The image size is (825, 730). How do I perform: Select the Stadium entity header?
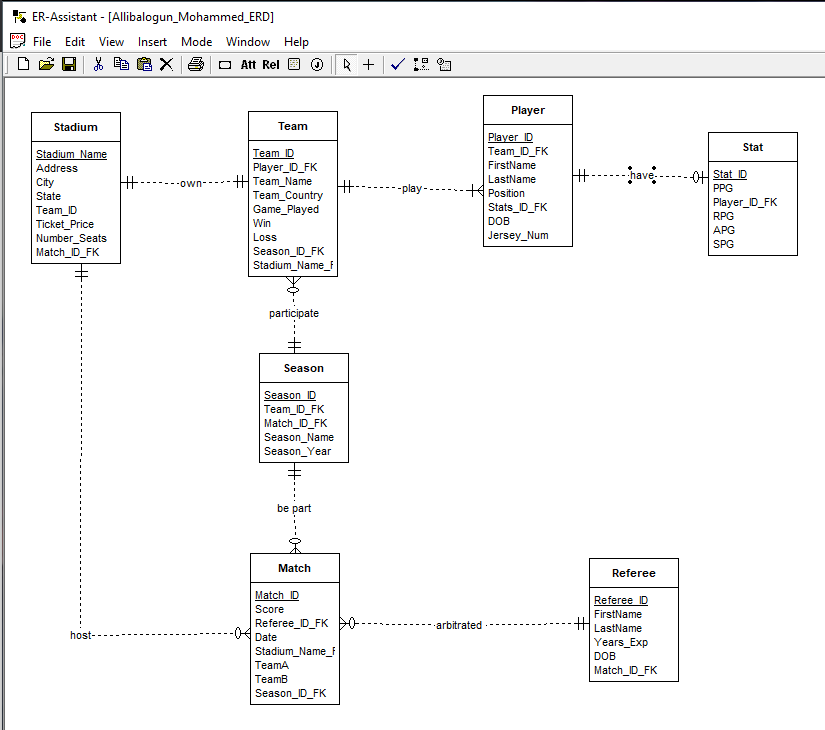(76, 127)
